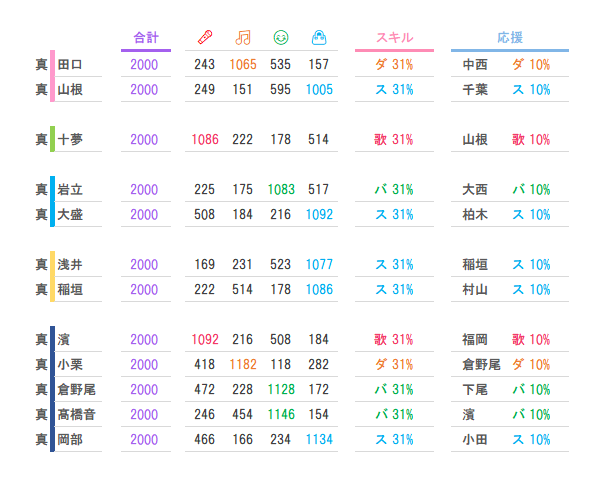Screen dimensions: 601x477
Task: Click the 2000 total in 十夢 row
Action: [144, 139]
